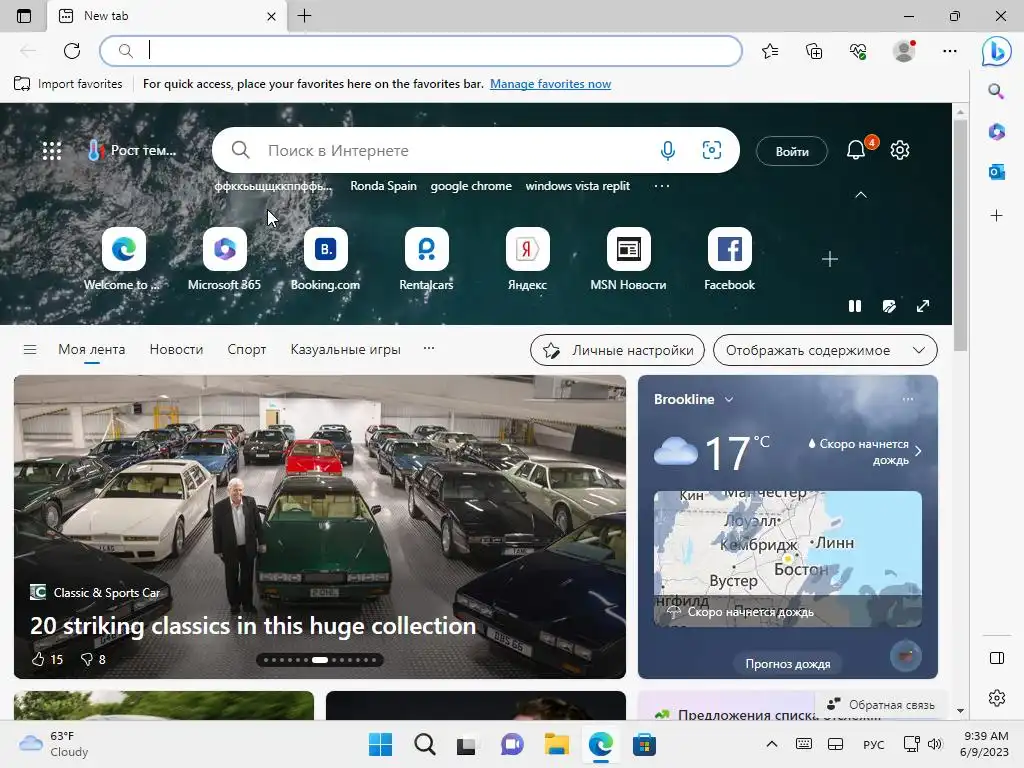
Task: Expand Brookline location dropdown
Action: (729, 400)
